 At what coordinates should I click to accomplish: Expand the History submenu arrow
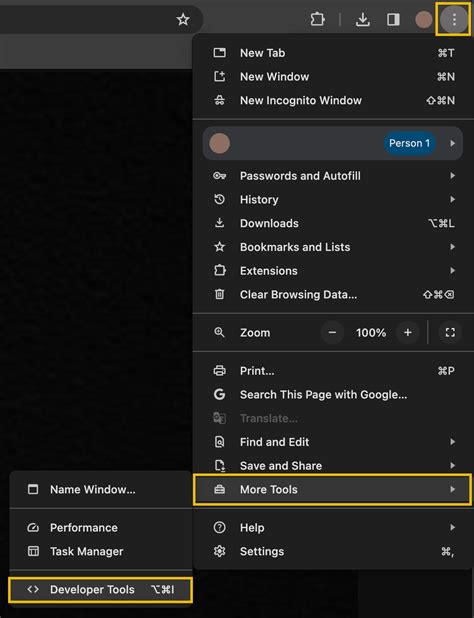coord(452,199)
